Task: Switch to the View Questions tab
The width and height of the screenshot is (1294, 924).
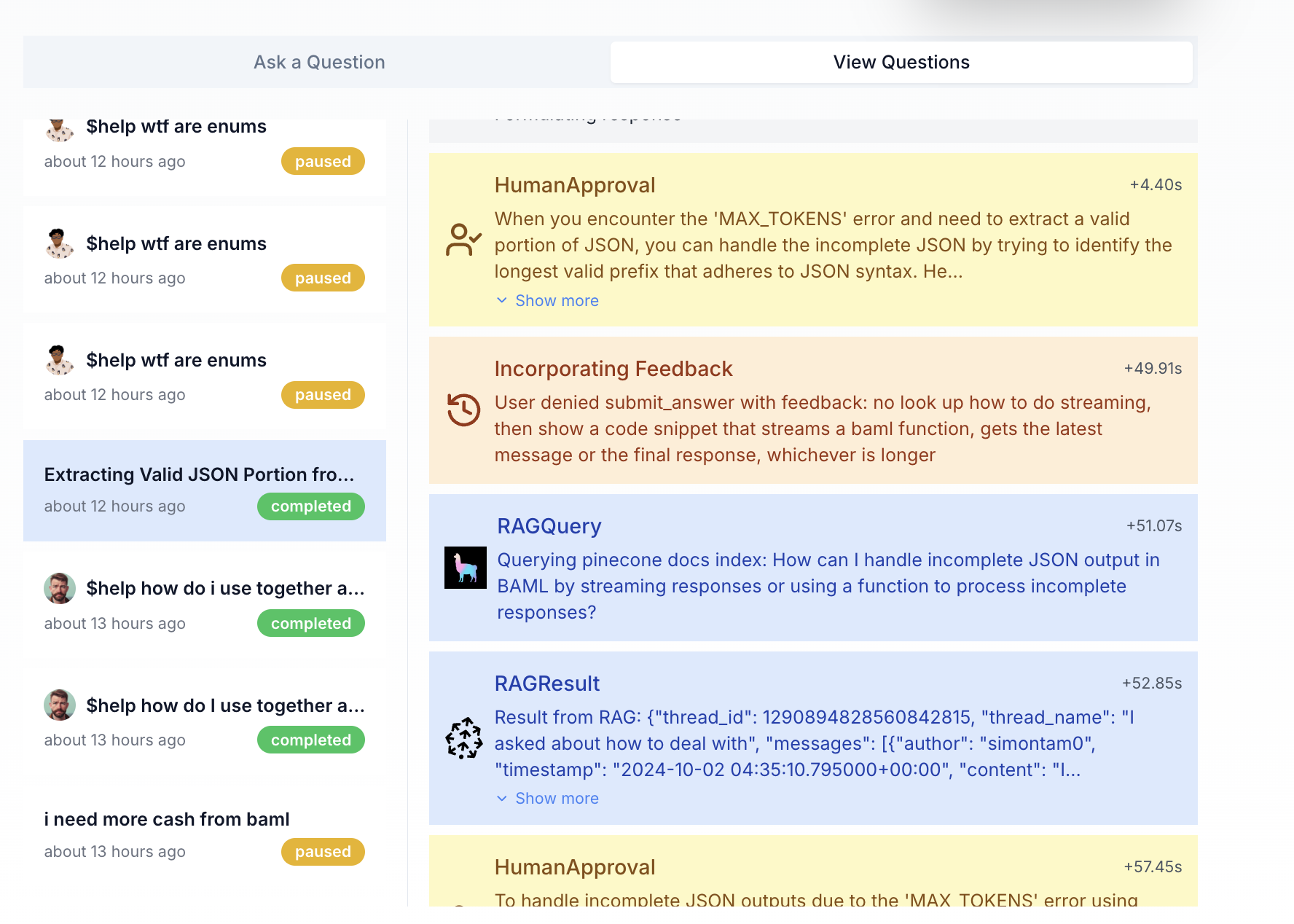Action: [x=901, y=63]
